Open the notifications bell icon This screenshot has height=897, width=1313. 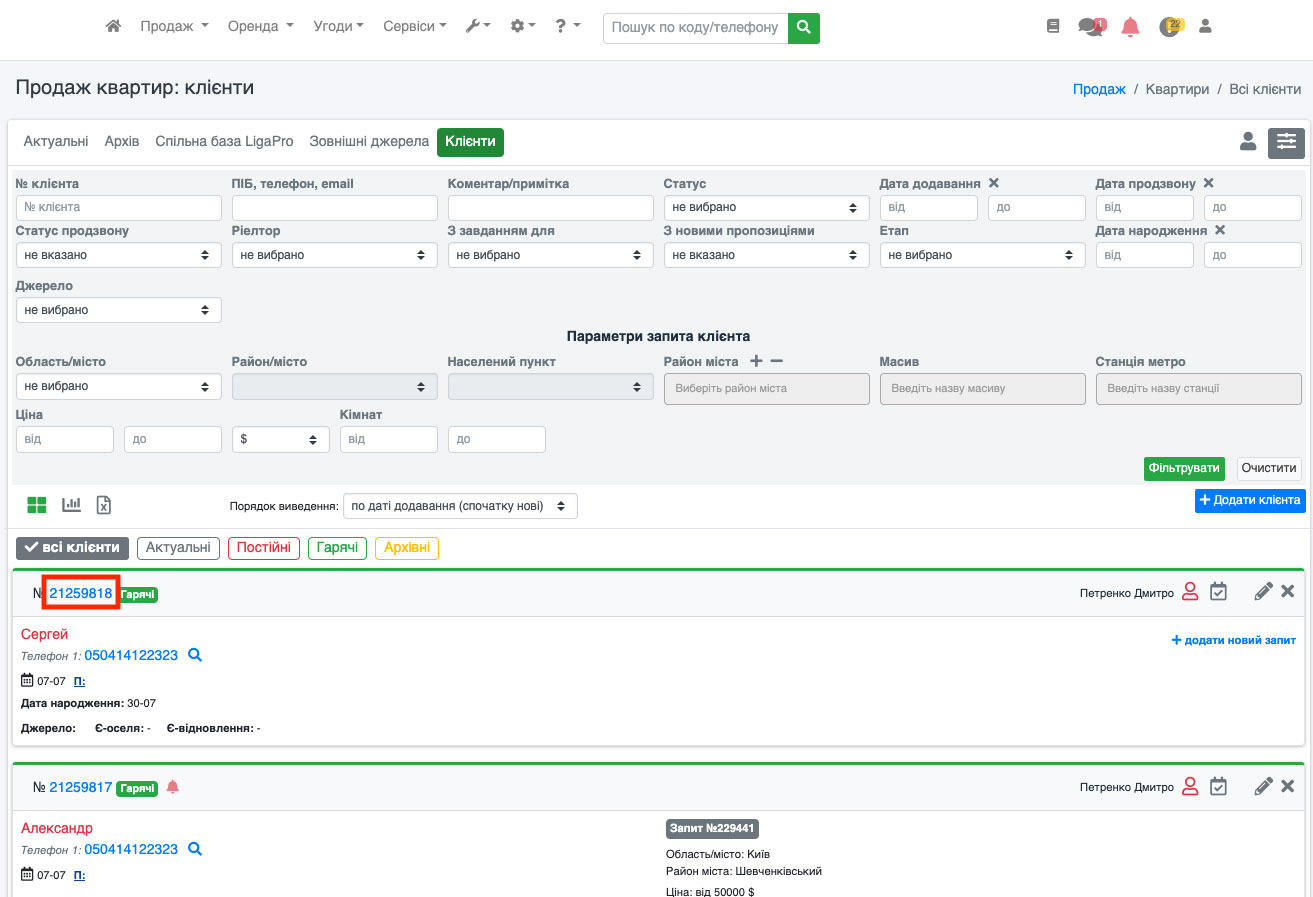pos(1130,27)
